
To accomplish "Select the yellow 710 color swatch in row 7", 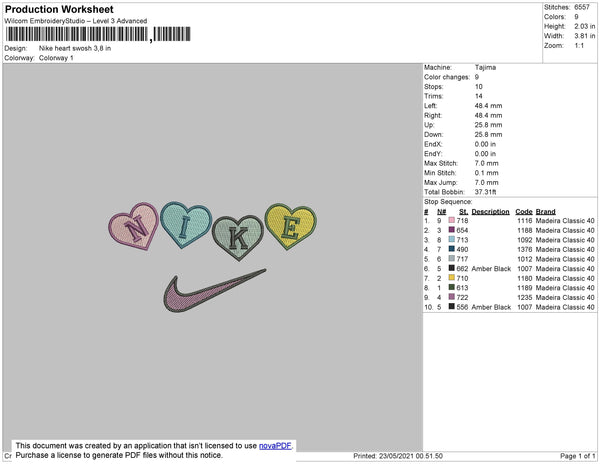I will (452, 278).
